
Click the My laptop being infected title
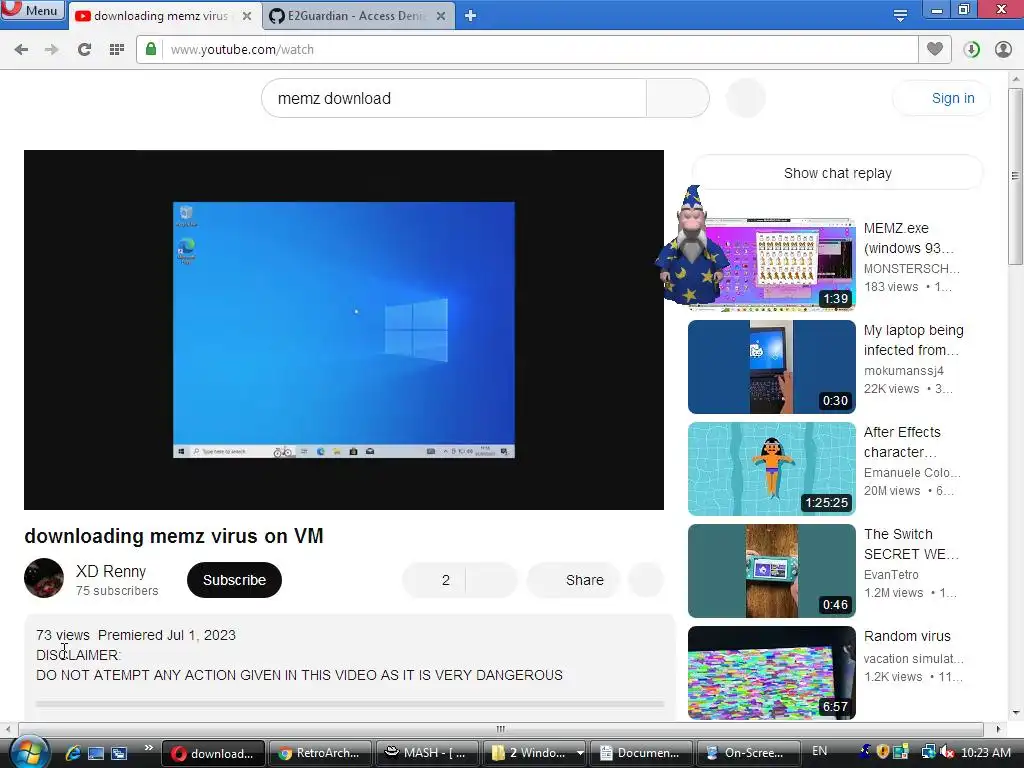coord(914,340)
